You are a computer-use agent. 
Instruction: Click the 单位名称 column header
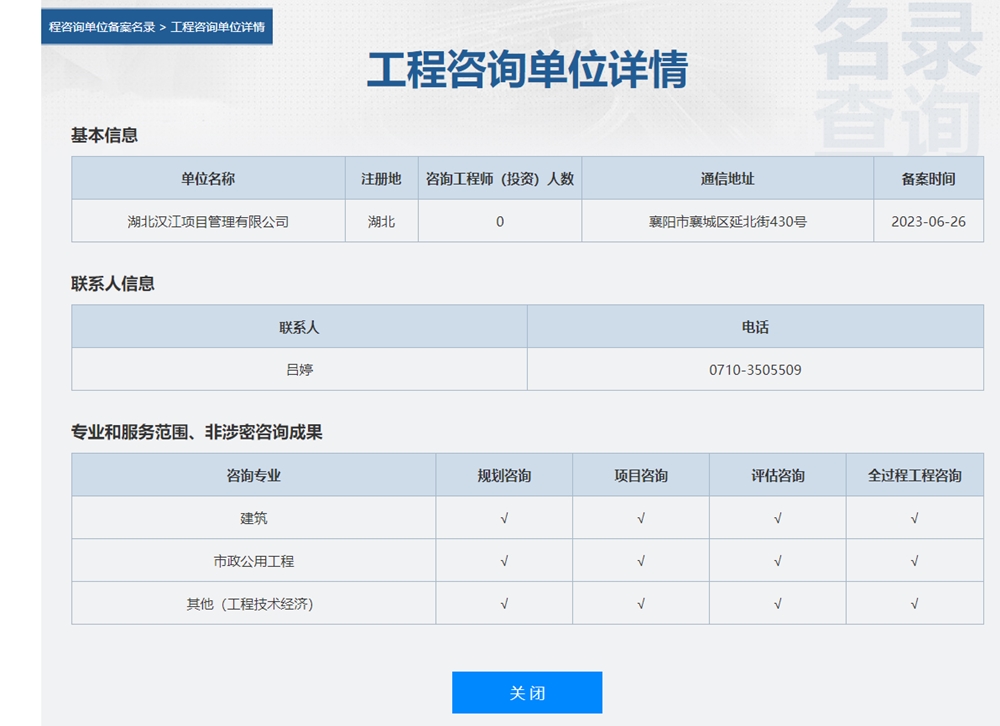[208, 179]
